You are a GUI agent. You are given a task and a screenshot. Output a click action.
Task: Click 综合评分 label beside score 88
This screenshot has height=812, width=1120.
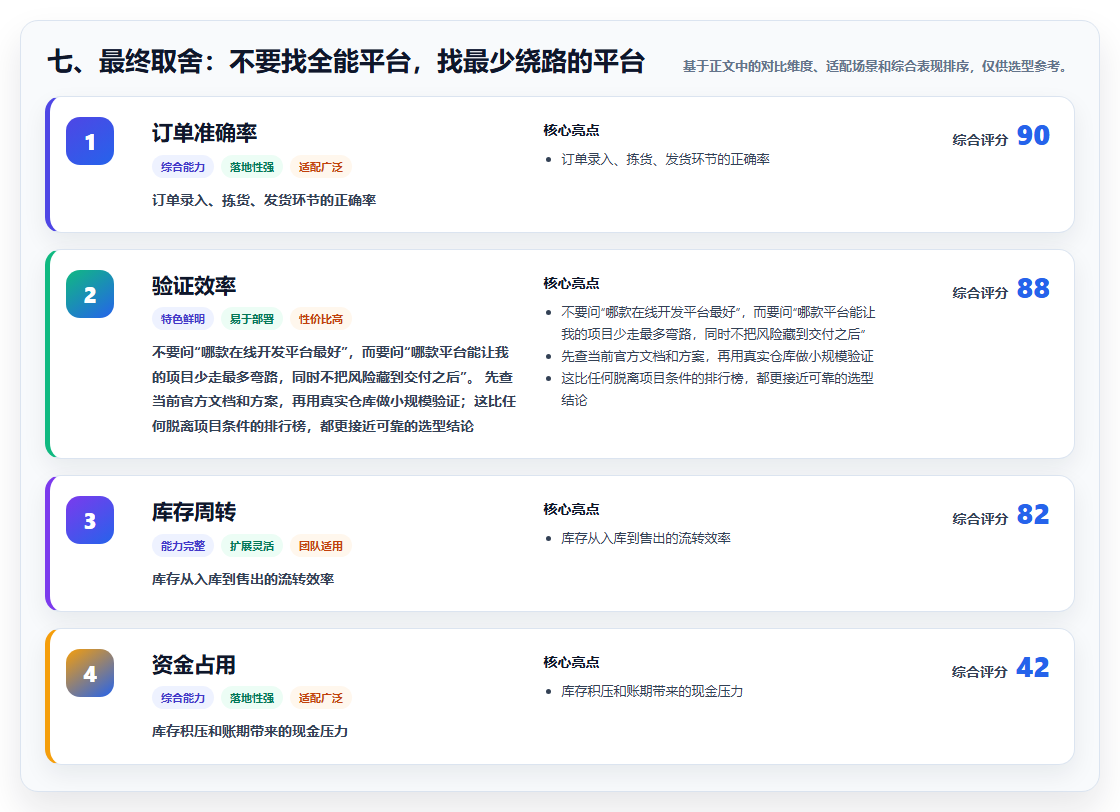pyautogui.click(x=980, y=293)
